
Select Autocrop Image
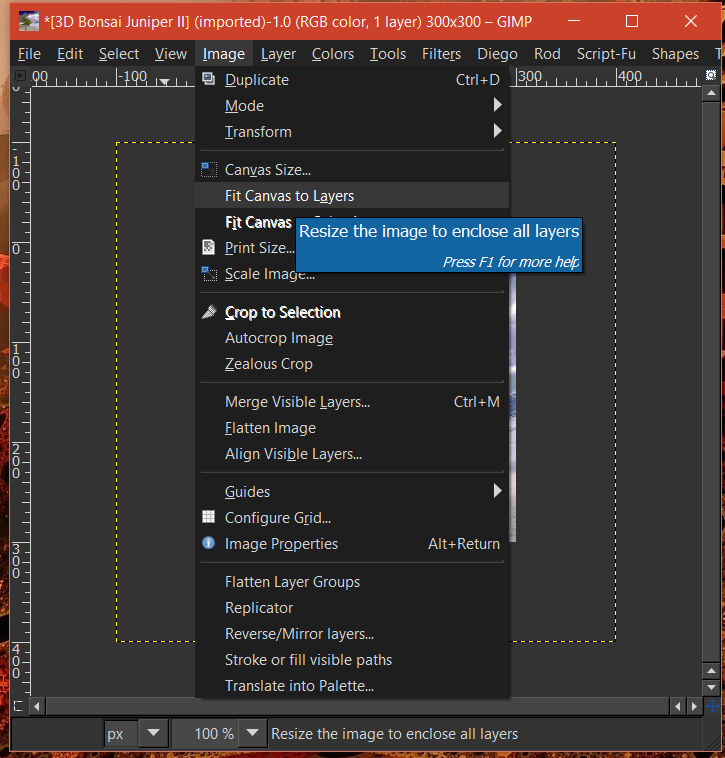click(x=352, y=337)
